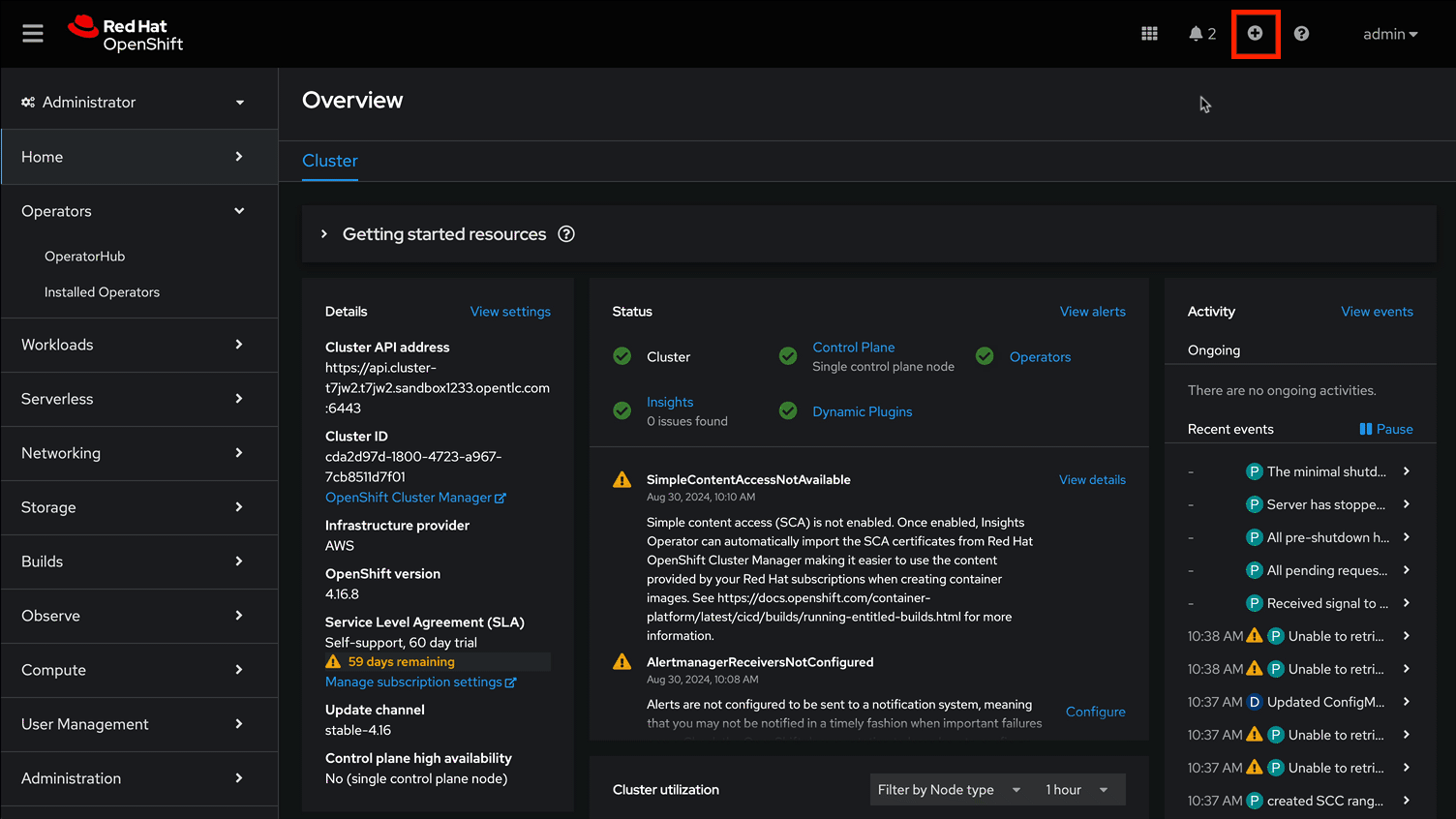Screen dimensions: 1456x819
Task: Open the View events link
Action: [1377, 312]
